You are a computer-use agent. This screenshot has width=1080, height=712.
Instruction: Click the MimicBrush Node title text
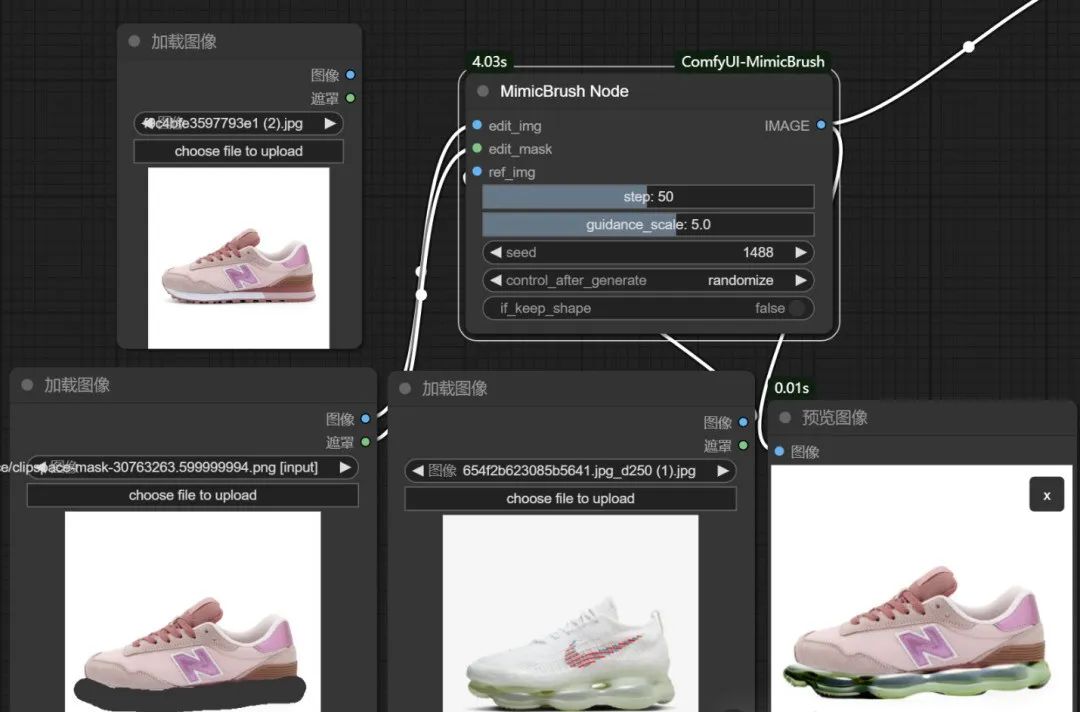pos(564,91)
